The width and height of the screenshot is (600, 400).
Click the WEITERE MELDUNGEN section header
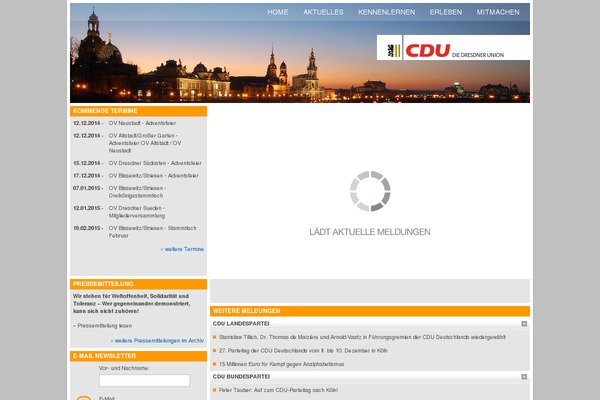pos(370,311)
